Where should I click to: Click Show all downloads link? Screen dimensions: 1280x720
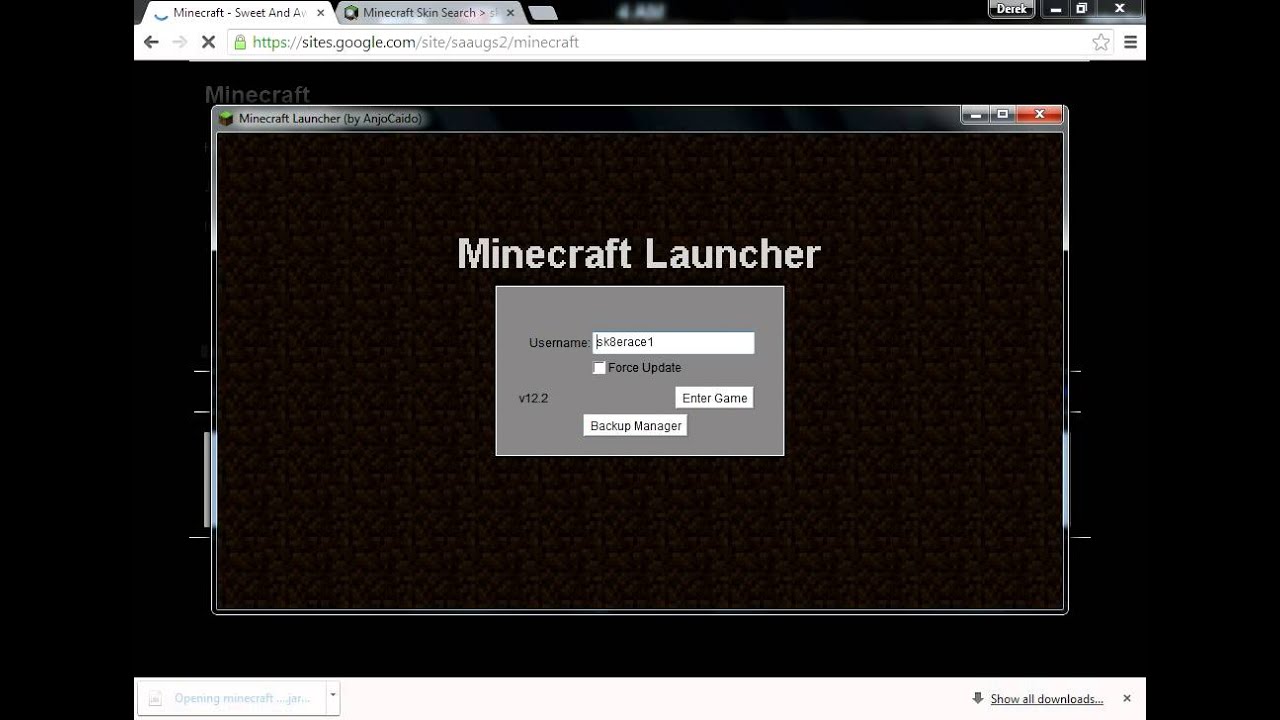coord(1046,699)
